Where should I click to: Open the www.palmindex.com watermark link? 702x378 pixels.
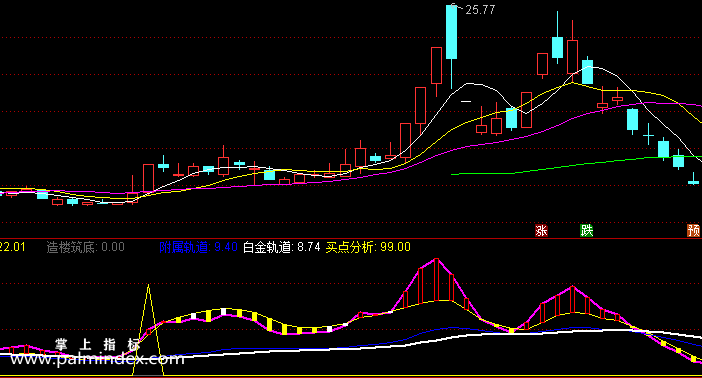(x=97, y=359)
